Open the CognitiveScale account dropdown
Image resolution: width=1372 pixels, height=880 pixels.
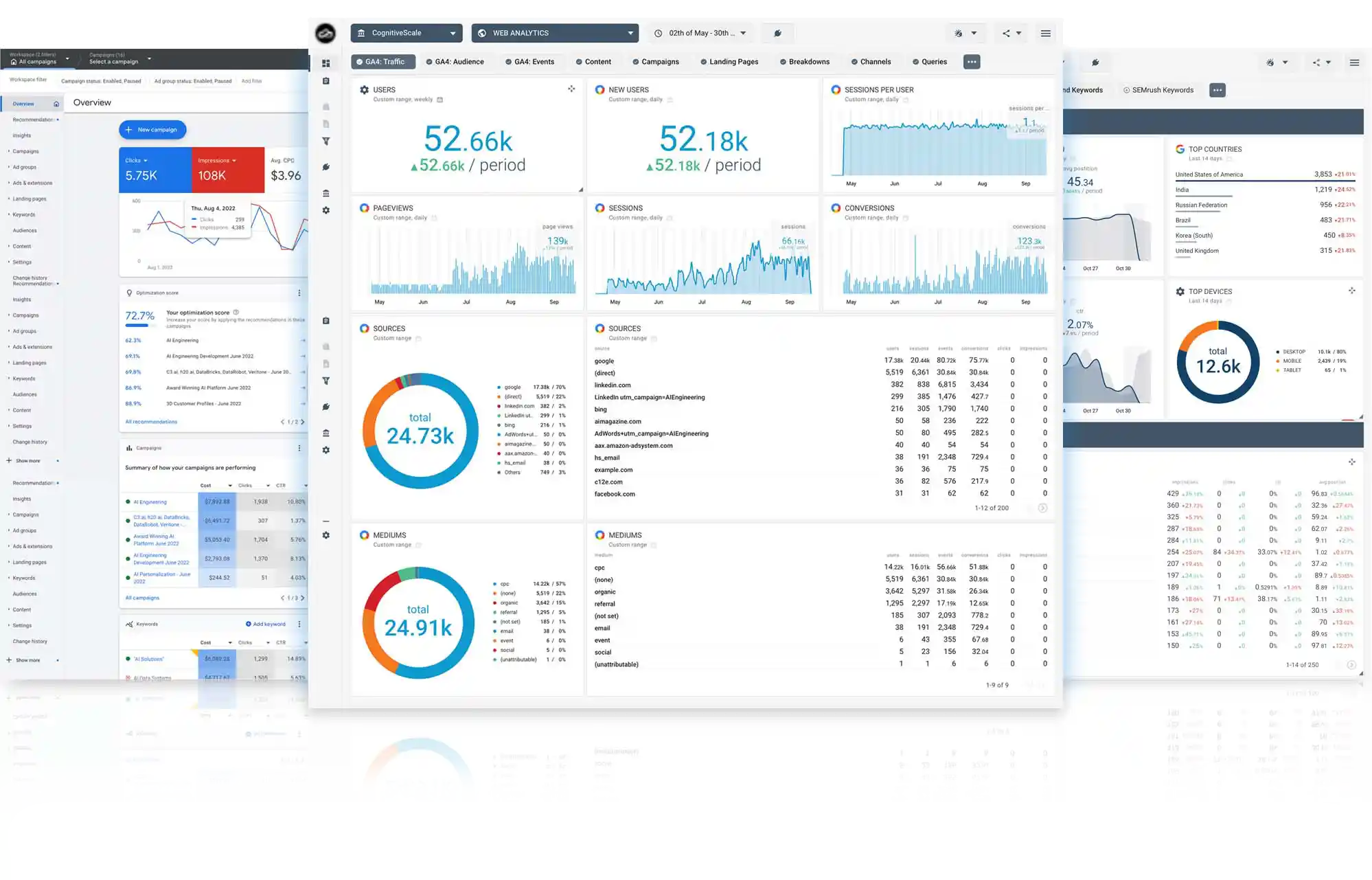pyautogui.click(x=407, y=33)
